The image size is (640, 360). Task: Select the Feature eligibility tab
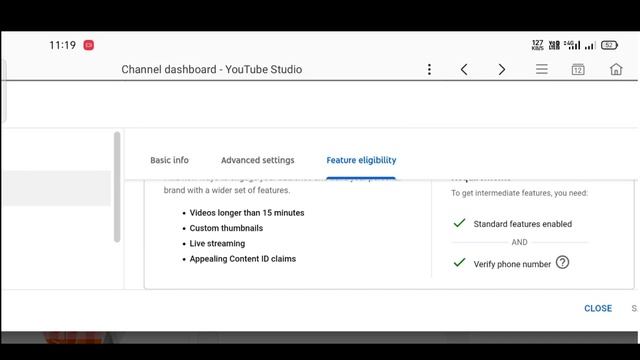361,160
